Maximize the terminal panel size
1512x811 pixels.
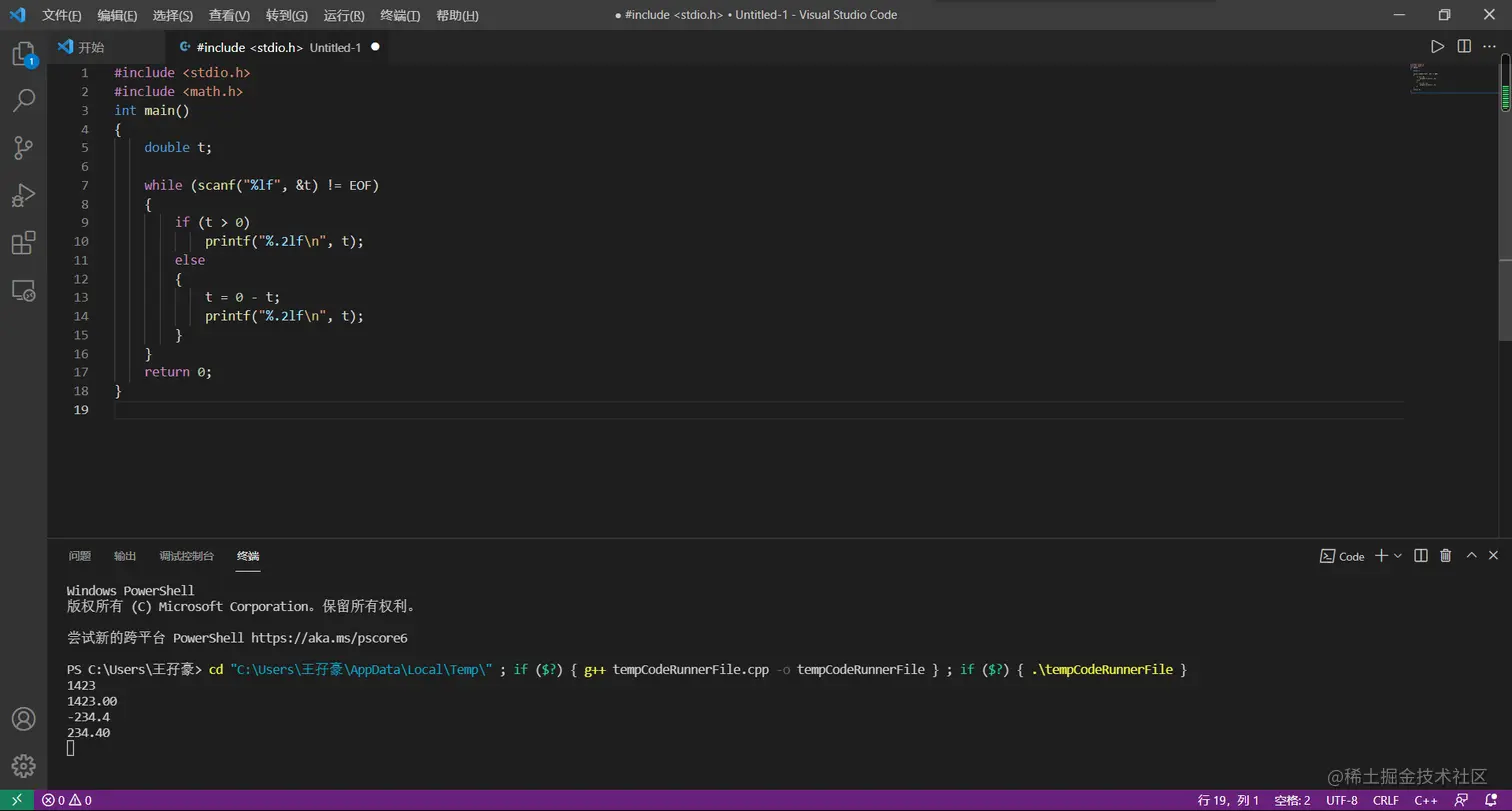(x=1471, y=556)
